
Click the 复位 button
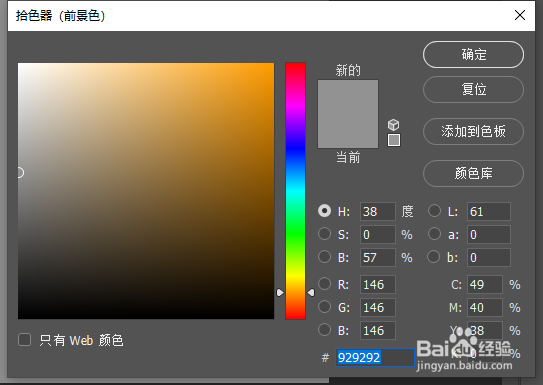[x=473, y=89]
